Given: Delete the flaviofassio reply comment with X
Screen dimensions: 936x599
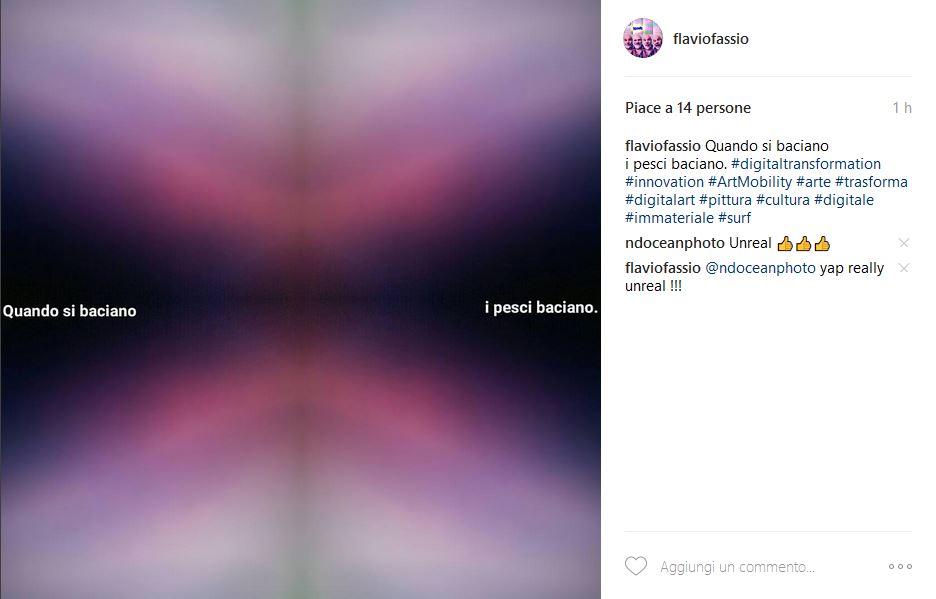Looking at the screenshot, I should pos(904,268).
